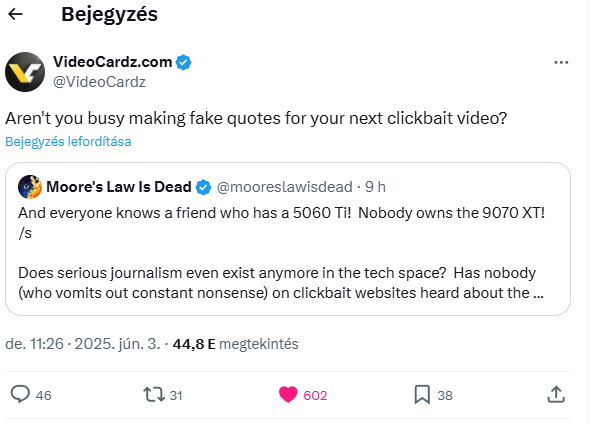Viewport: 592px width, 423px height.
Task: Click the 602 likes count
Action: click(x=315, y=395)
